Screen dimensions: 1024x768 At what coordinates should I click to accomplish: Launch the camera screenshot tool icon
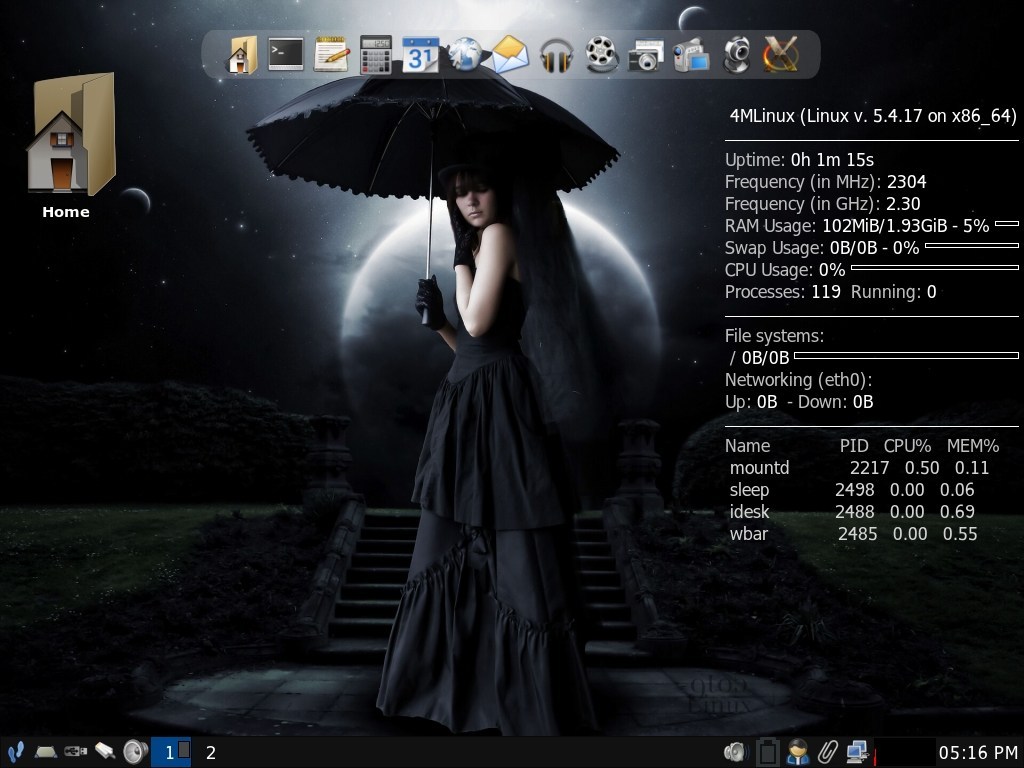(646, 56)
